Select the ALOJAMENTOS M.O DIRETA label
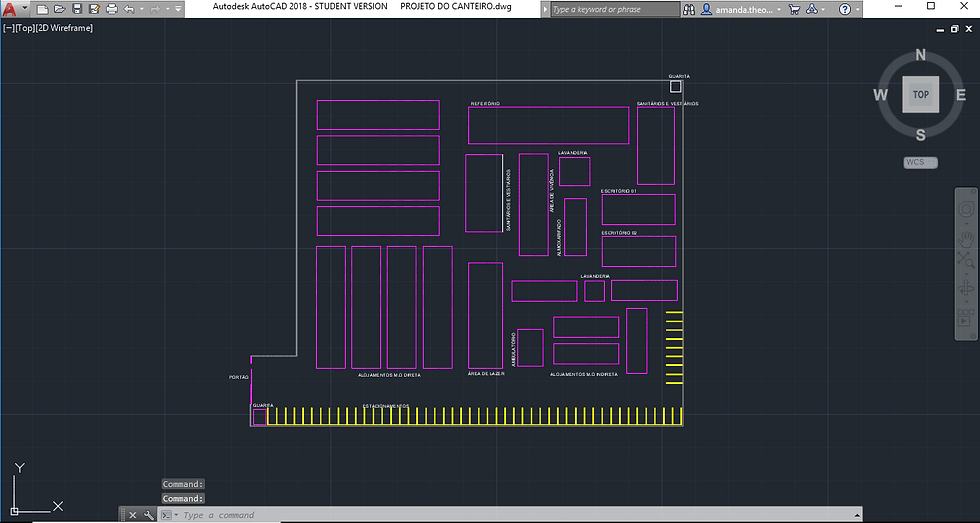Screen dimensions: 980x523 [x=389, y=376]
